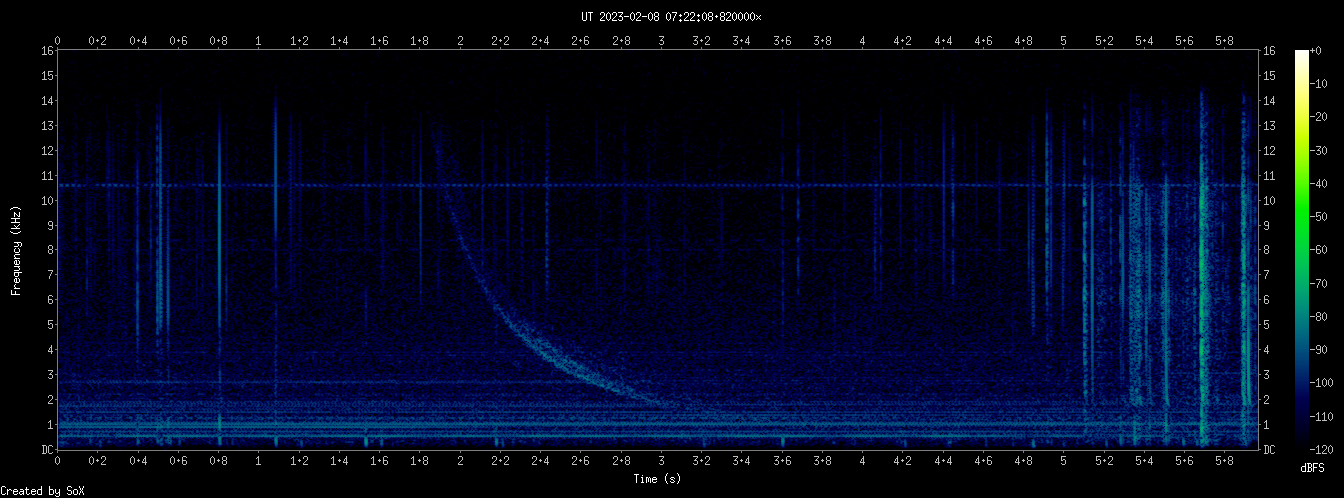The image size is (1344, 498).
Task: Click the 16 label on left frequency axis
Action: [46, 51]
